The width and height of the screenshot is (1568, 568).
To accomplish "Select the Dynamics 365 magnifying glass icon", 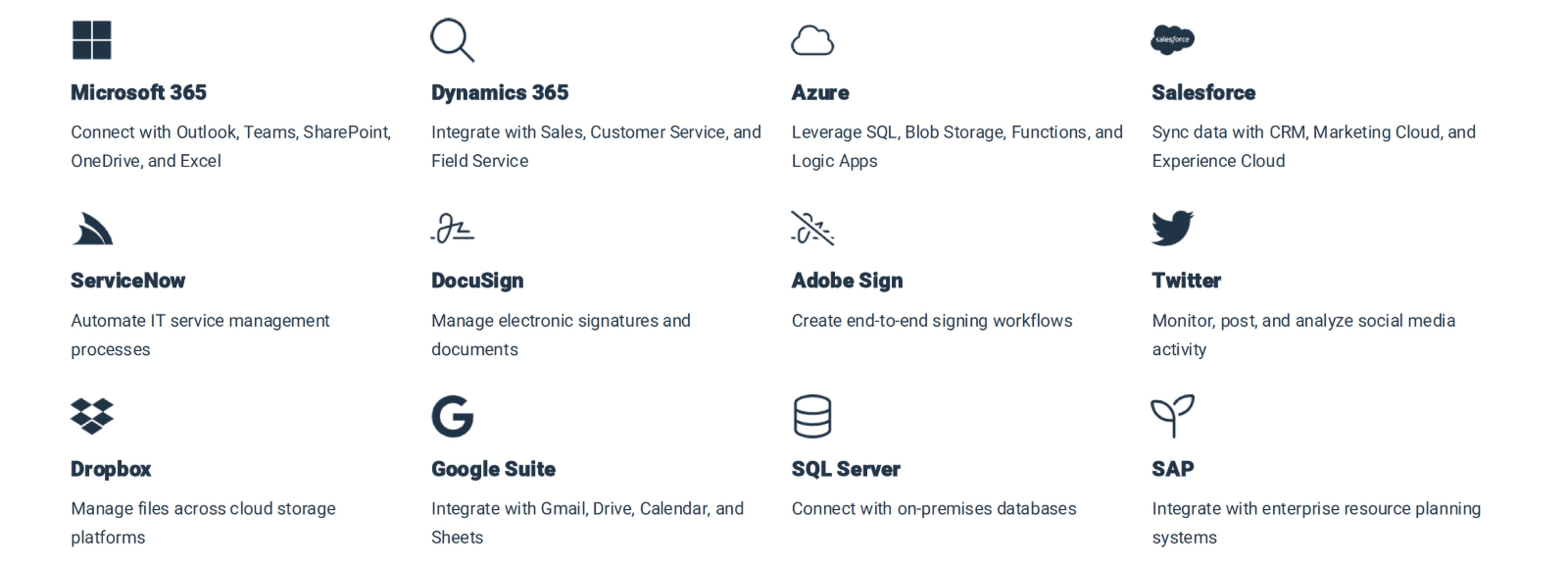I will coord(452,40).
